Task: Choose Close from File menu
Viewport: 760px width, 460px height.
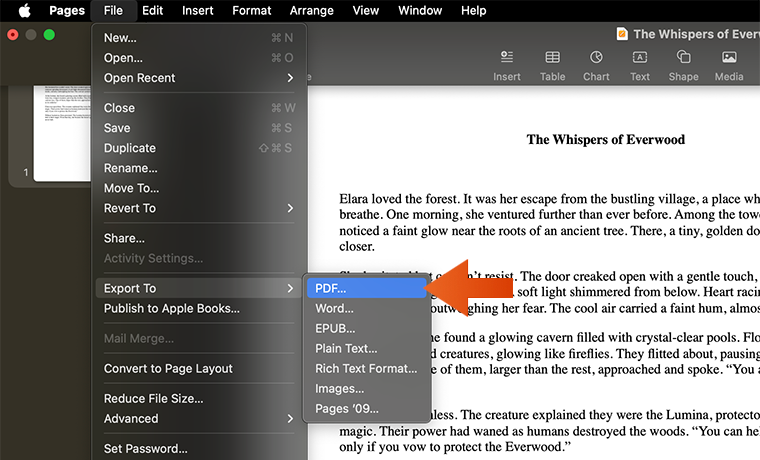Action: coord(199,108)
